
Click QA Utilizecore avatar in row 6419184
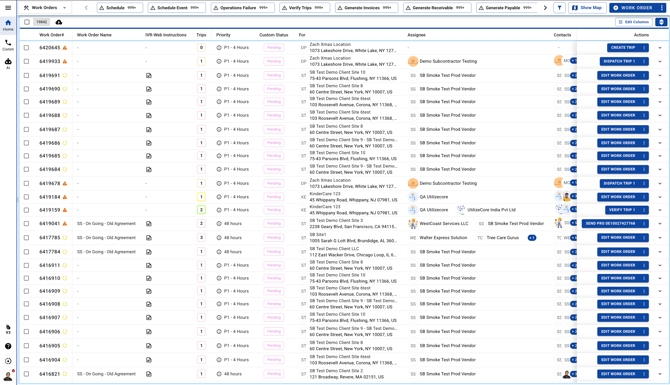tap(413, 197)
